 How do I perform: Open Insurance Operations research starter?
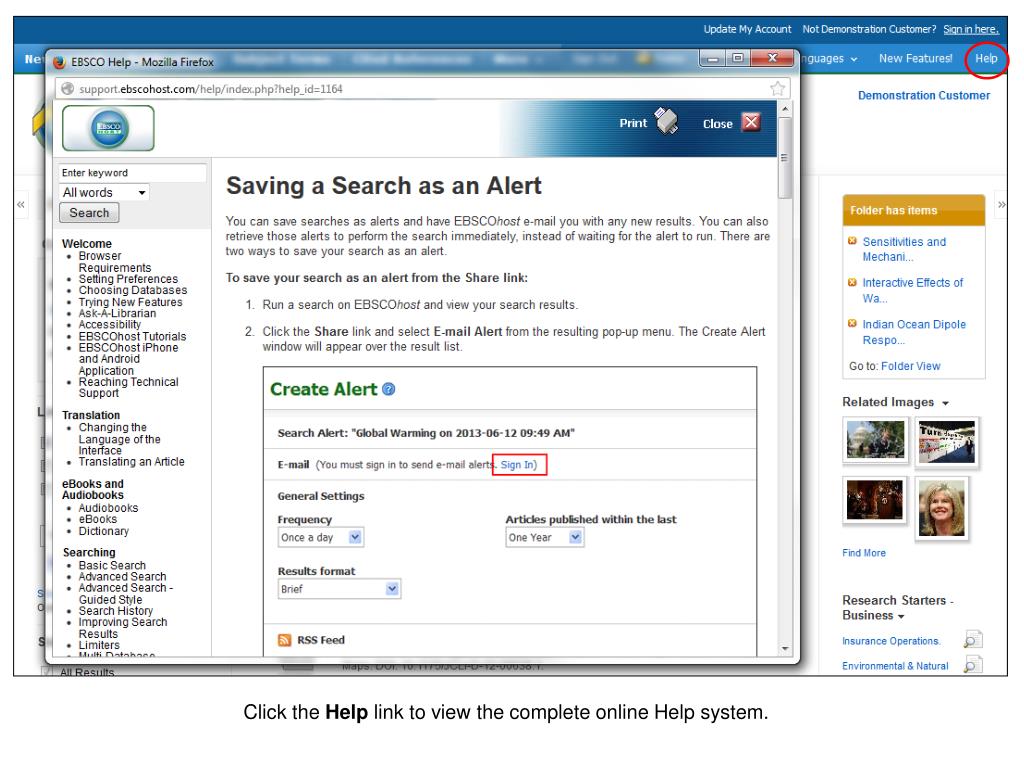[x=891, y=641]
